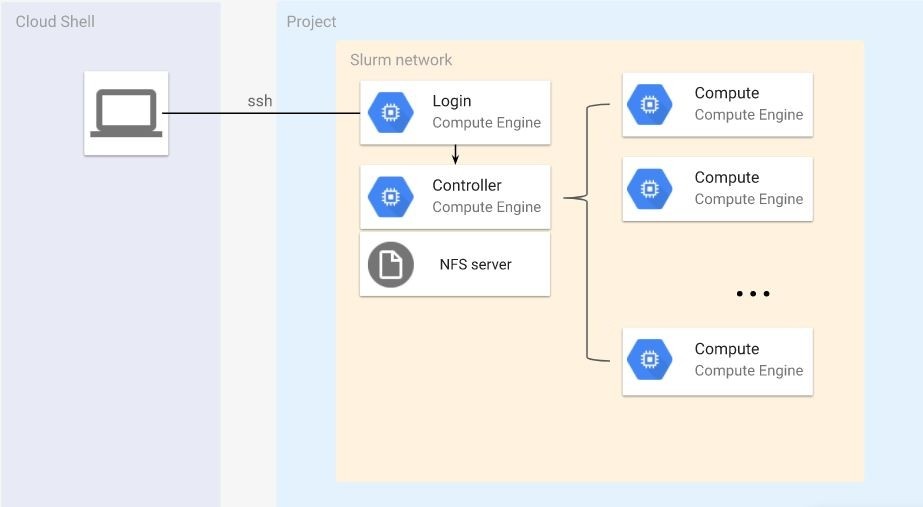Click the "Cloud Shell" panel label
923x507 pixels.
click(x=55, y=22)
